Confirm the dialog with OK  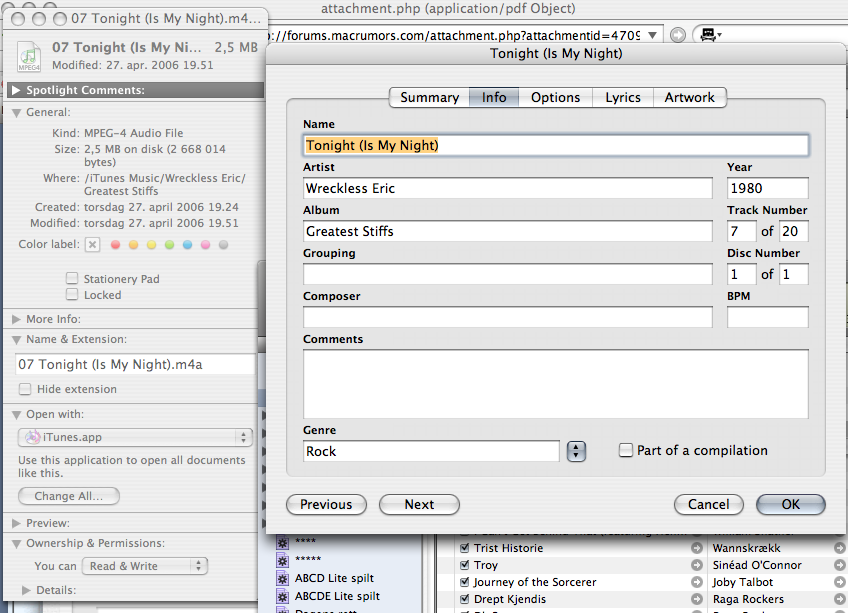point(791,504)
